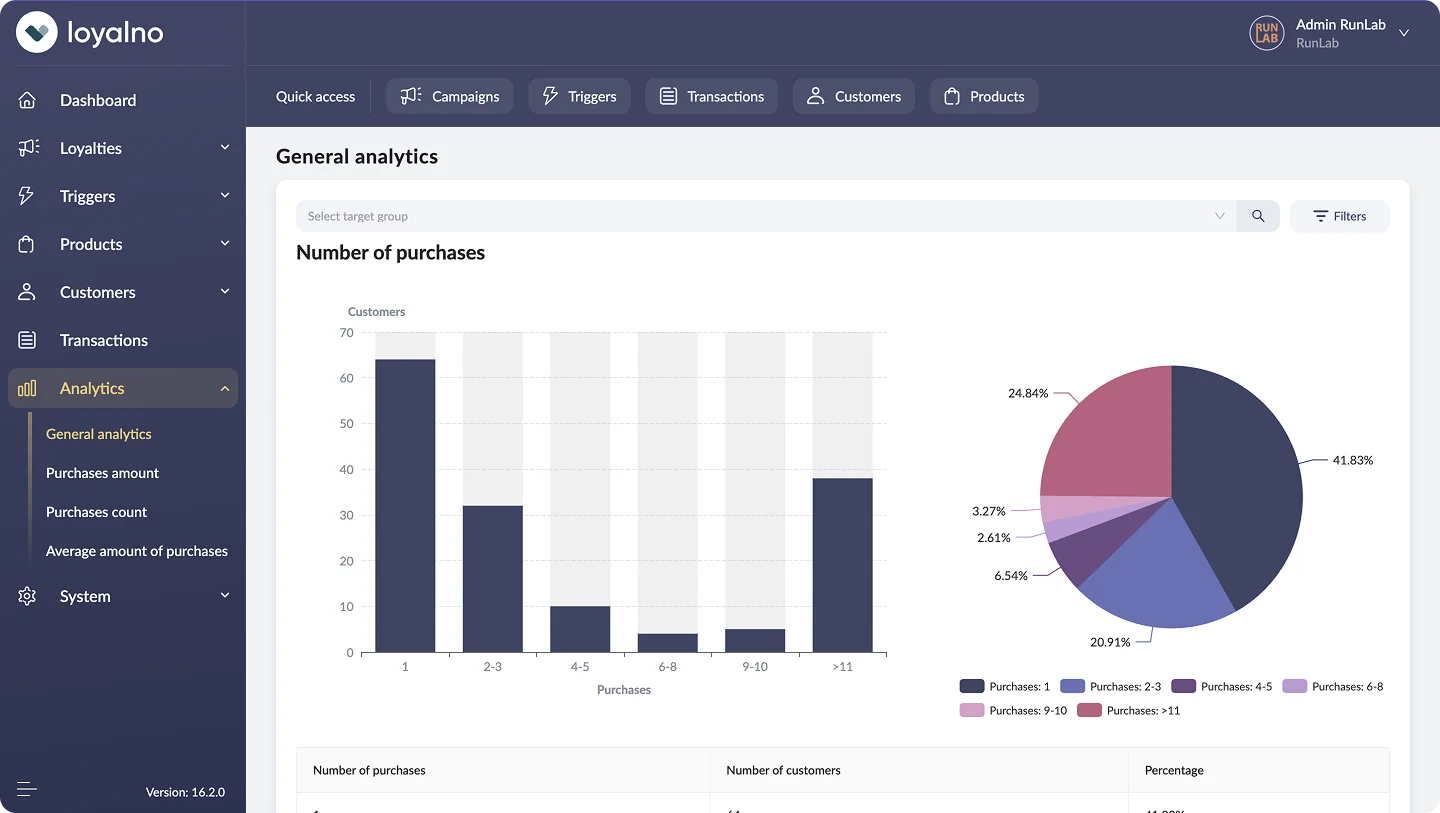The height and width of the screenshot is (813, 1440).
Task: Open Purchases count analytics
Action: coord(96,512)
